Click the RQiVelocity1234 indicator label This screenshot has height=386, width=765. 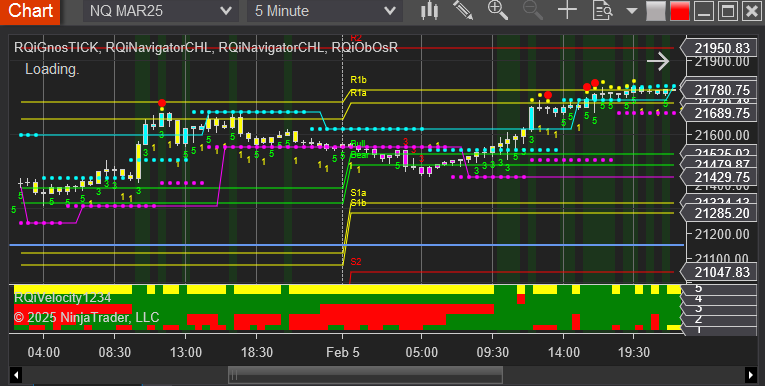tap(62, 297)
